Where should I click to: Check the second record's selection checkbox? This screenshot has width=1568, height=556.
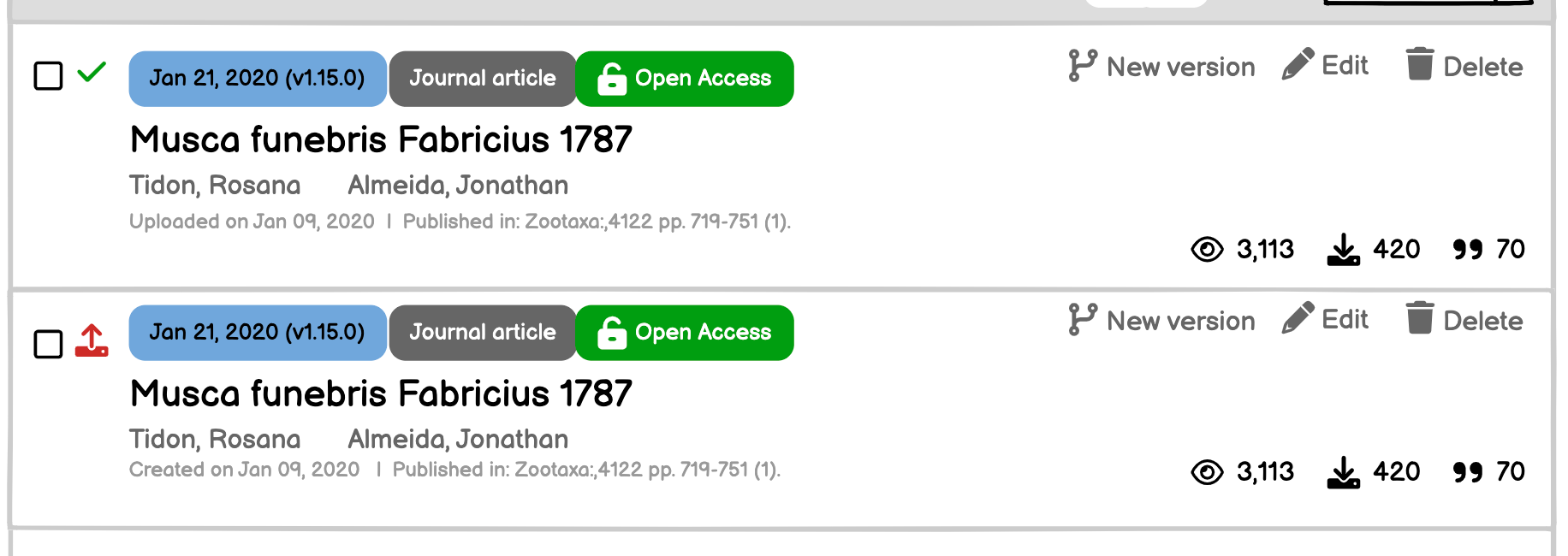pyautogui.click(x=47, y=343)
